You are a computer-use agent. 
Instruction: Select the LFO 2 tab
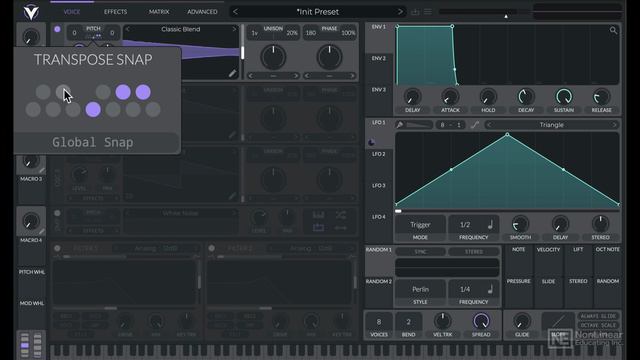pos(379,154)
